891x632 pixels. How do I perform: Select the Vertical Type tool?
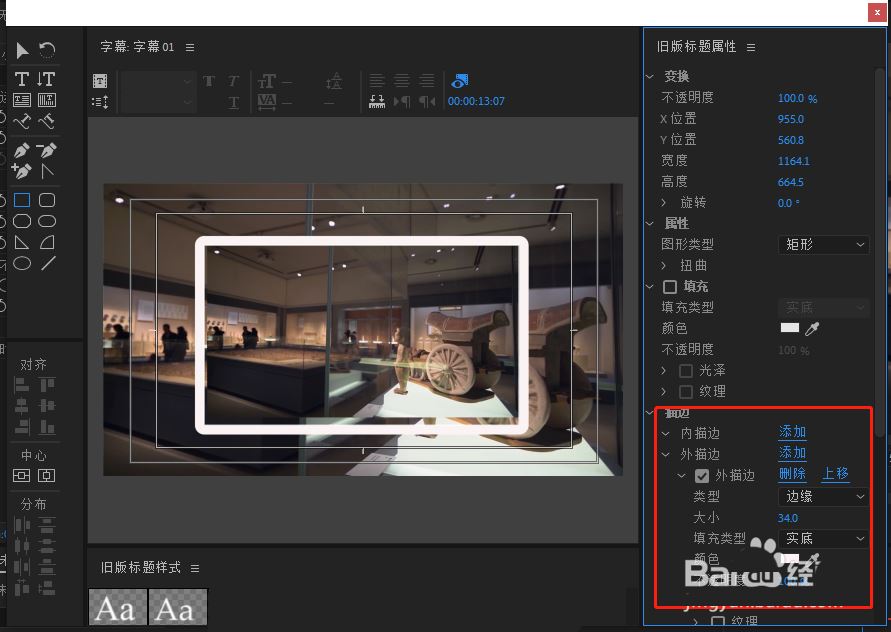[47, 78]
